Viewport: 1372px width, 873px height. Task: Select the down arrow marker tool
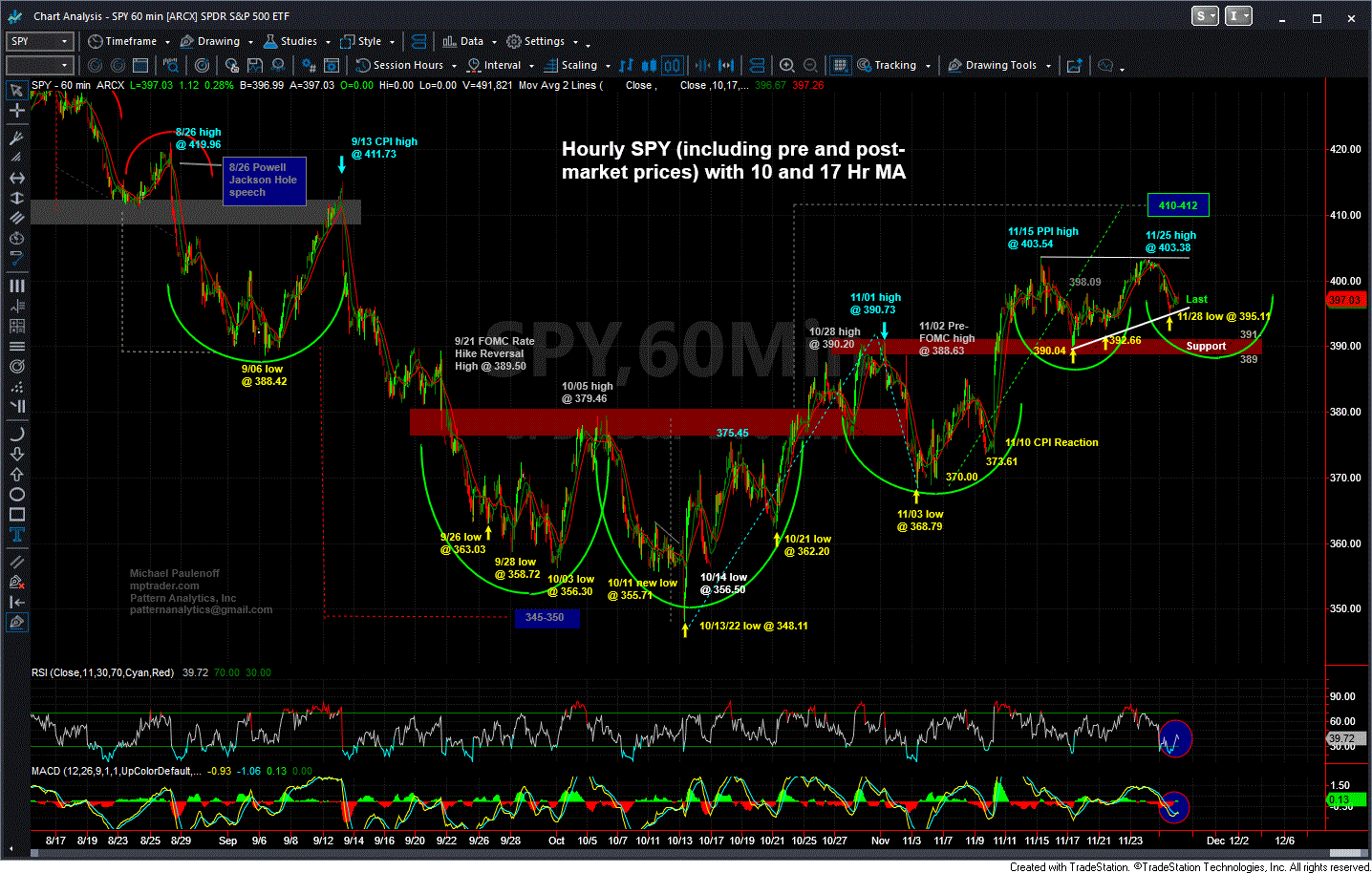tap(16, 454)
